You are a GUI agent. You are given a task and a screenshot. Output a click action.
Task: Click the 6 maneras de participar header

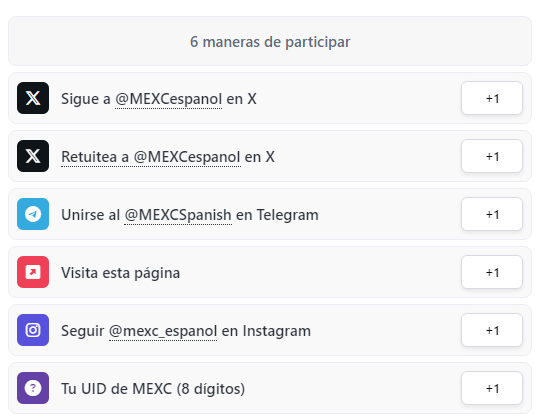[x=270, y=41]
